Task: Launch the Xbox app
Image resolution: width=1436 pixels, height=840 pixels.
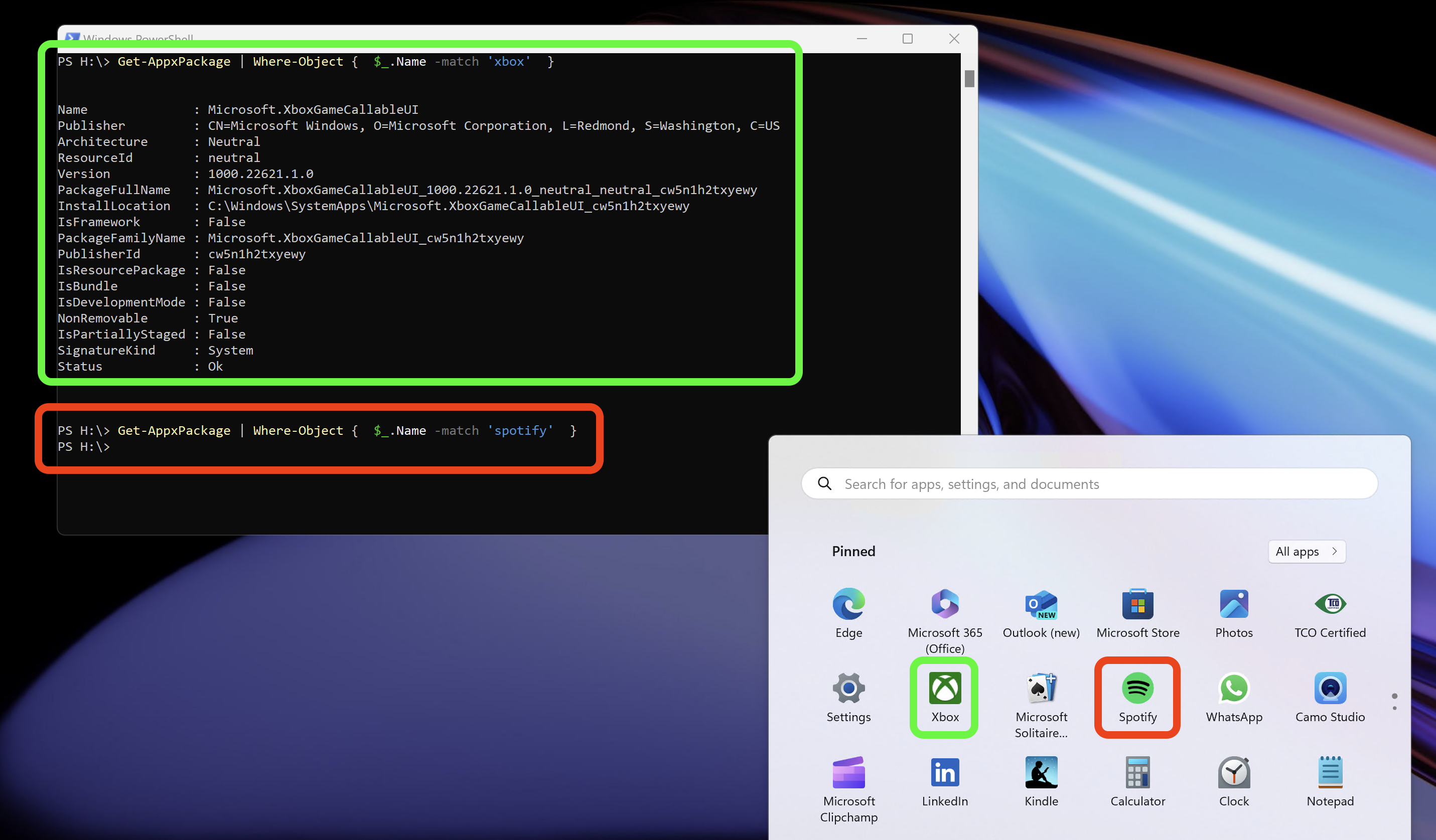Action: point(945,697)
